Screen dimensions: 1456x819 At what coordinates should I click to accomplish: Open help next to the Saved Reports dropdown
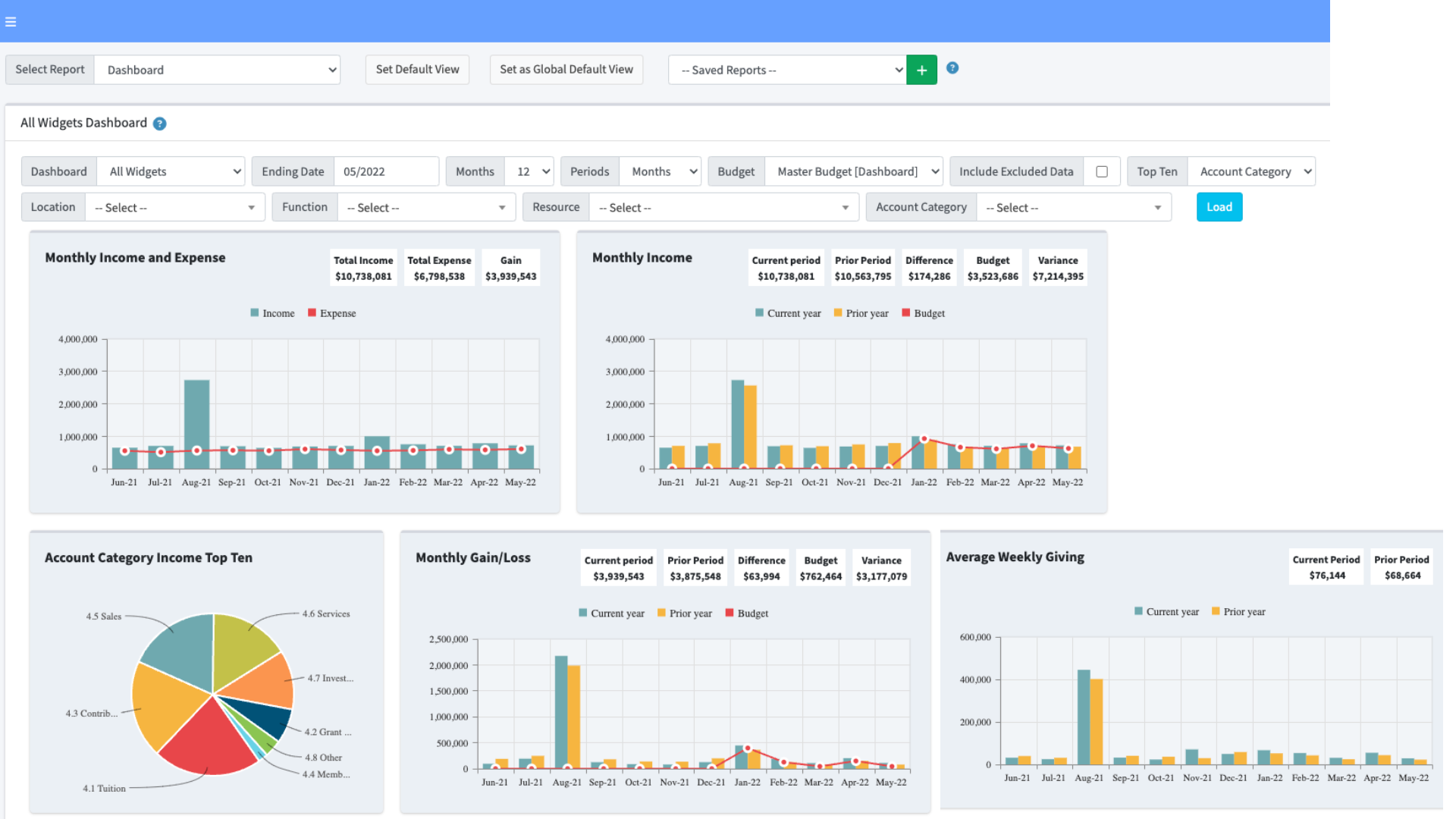952,68
